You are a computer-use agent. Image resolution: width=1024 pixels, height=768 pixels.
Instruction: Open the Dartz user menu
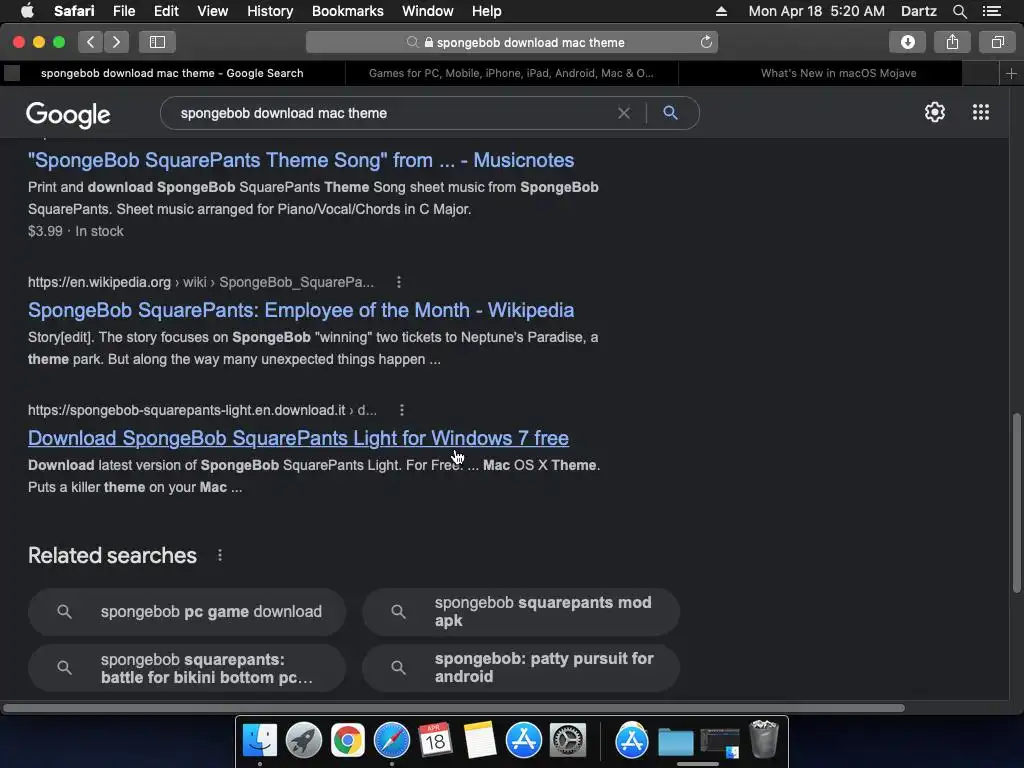pos(918,11)
